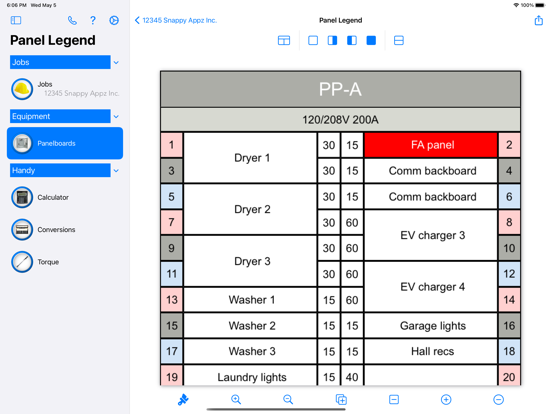Select the Garage lights cell
This screenshot has height=414, width=552.
[431, 326]
